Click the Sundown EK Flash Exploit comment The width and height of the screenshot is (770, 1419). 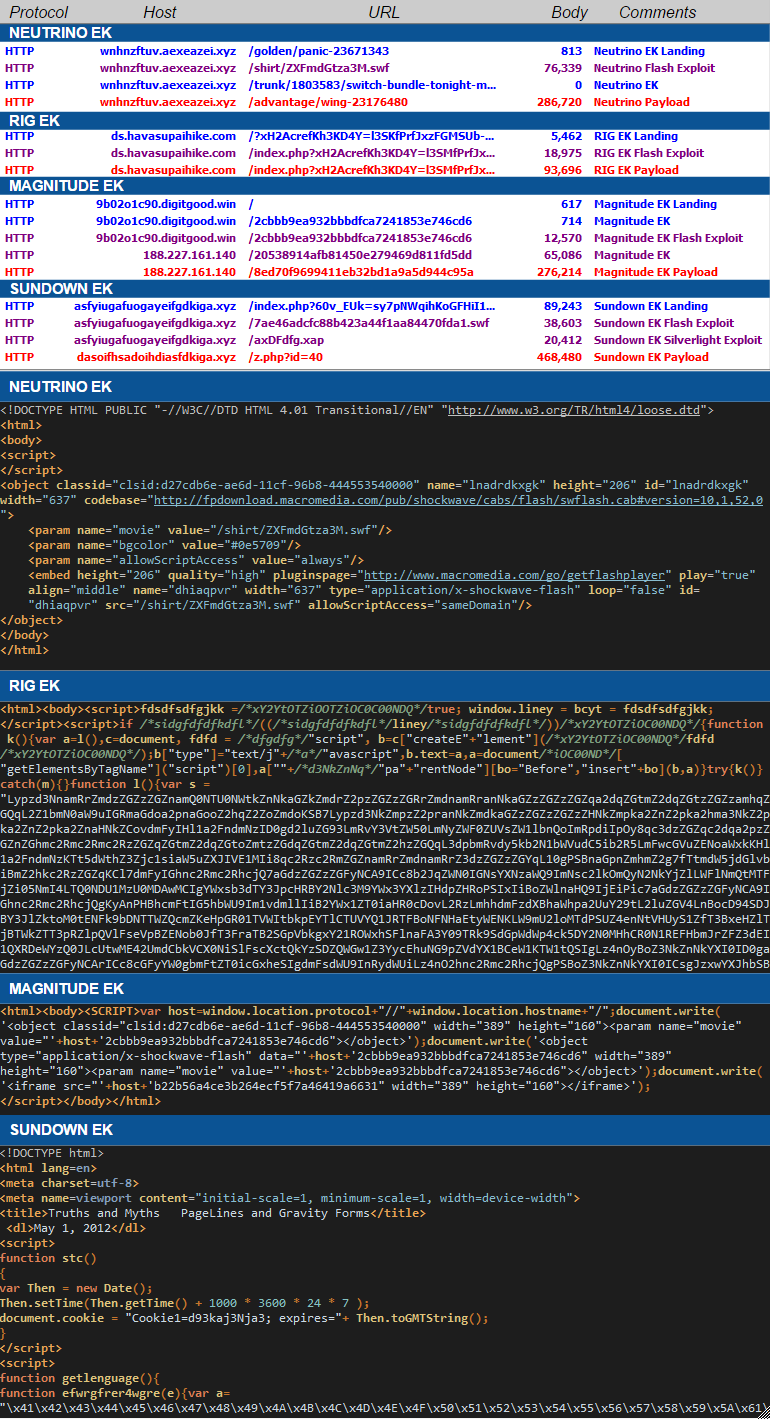tap(664, 323)
